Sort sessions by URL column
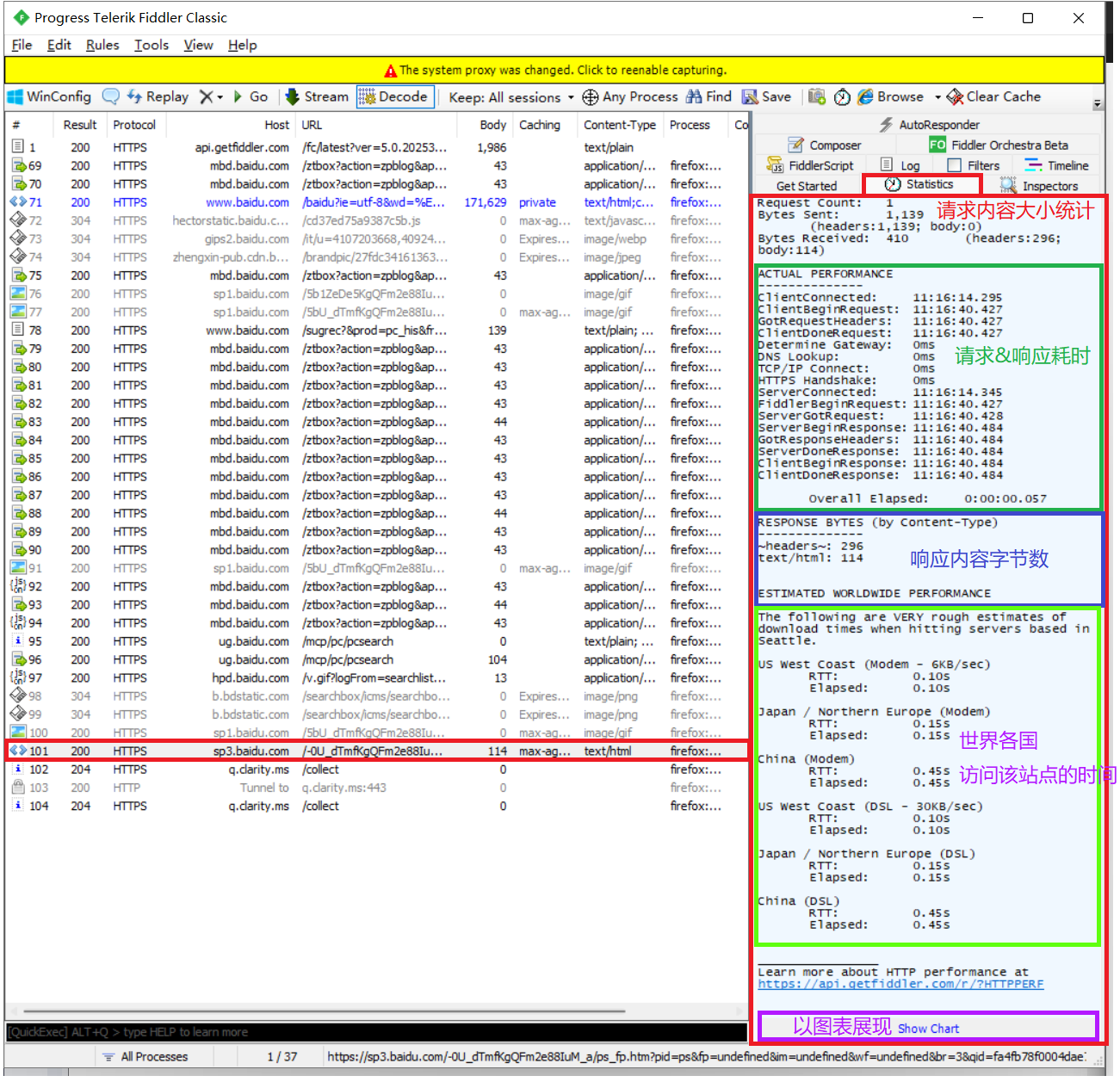This screenshot has height=1082, width=1120. pyautogui.click(x=374, y=125)
